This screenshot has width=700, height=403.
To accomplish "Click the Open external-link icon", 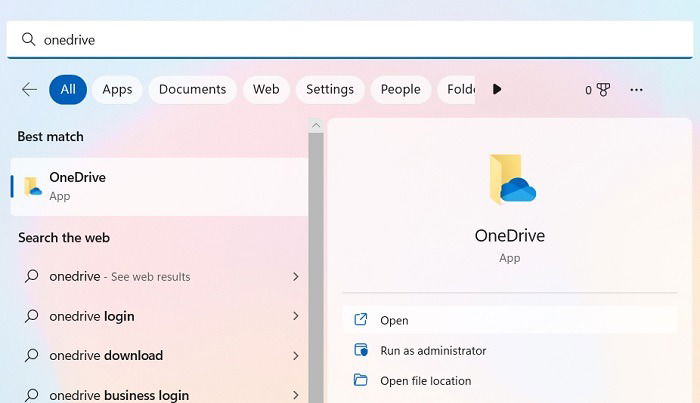I will click(361, 320).
